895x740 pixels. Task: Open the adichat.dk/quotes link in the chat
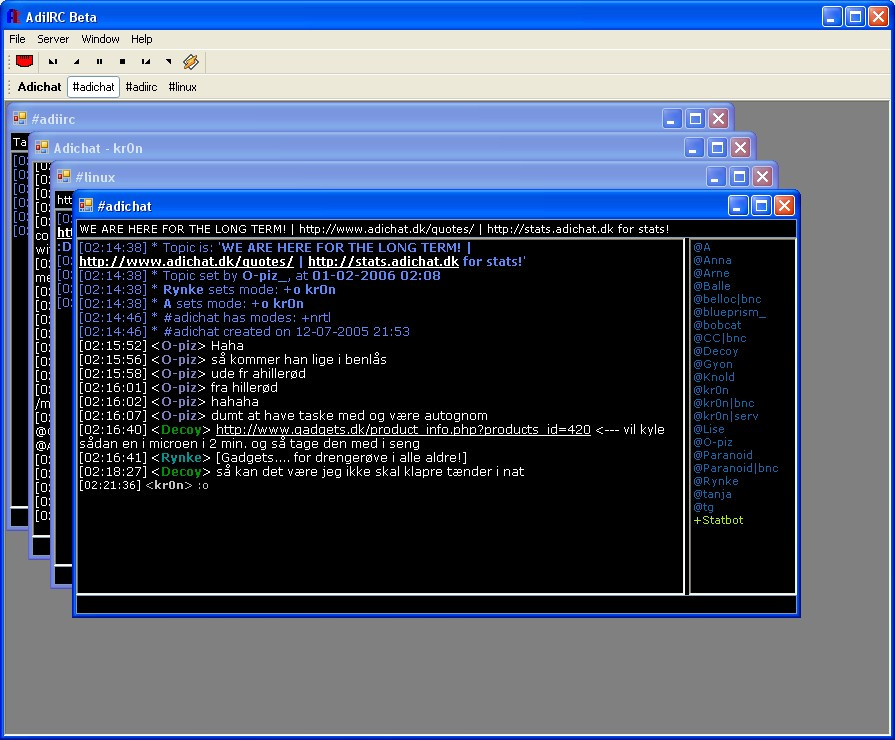tap(186, 262)
